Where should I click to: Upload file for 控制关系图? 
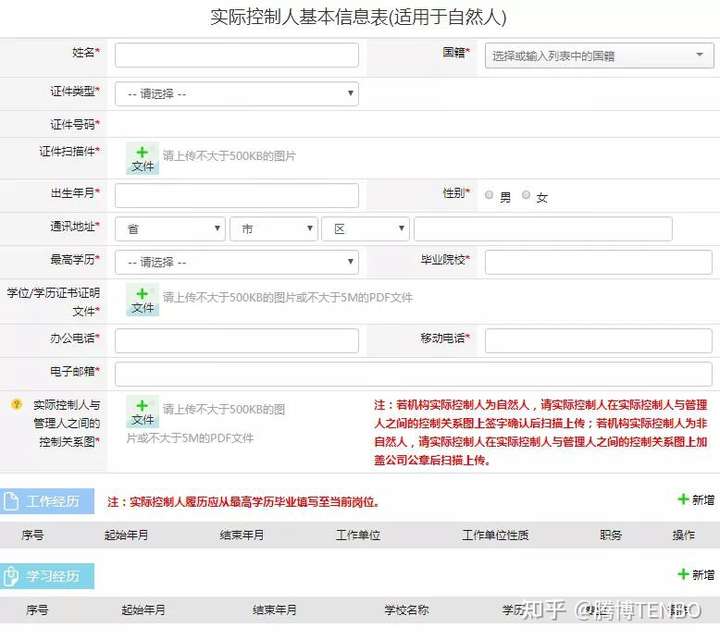pos(143,412)
